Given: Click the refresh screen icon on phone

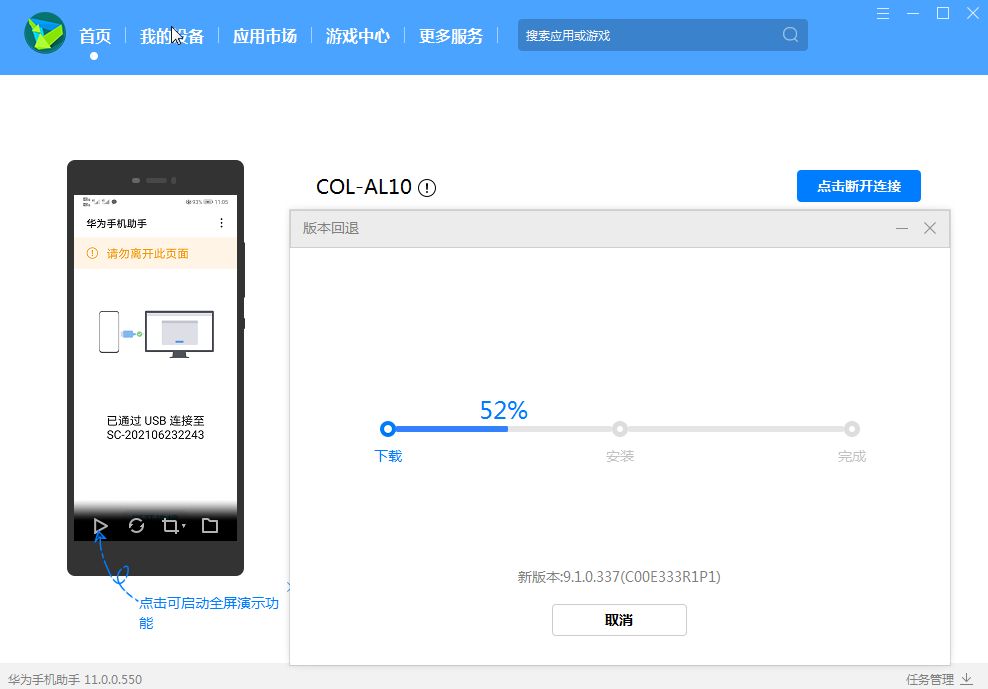Looking at the screenshot, I should [x=136, y=526].
